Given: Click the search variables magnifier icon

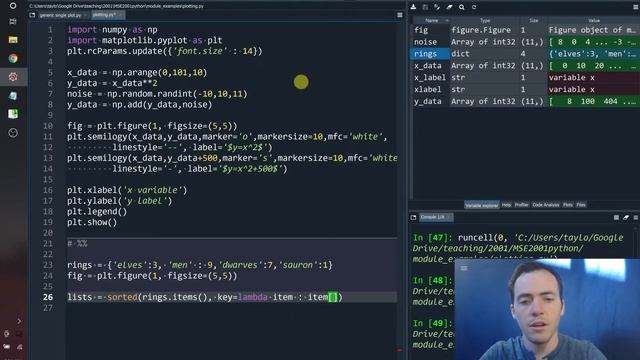Looking at the screenshot, I should [x=462, y=7].
